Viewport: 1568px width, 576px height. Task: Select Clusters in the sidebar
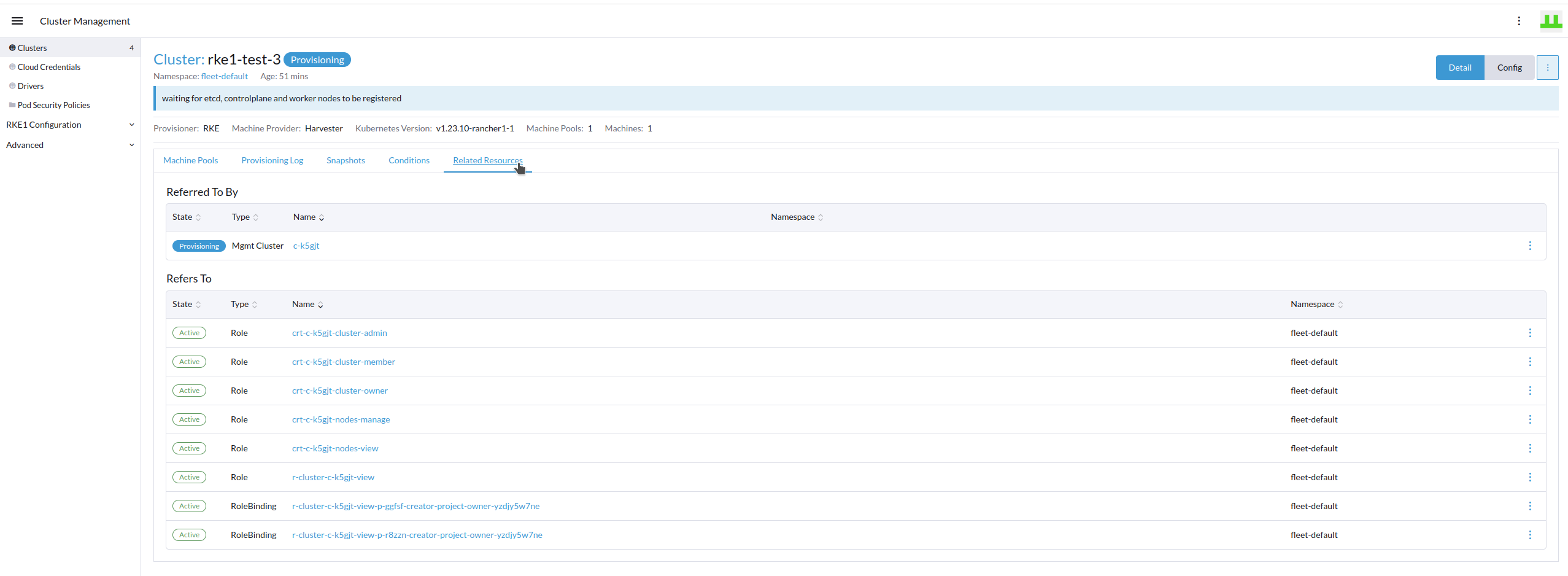tap(70, 48)
